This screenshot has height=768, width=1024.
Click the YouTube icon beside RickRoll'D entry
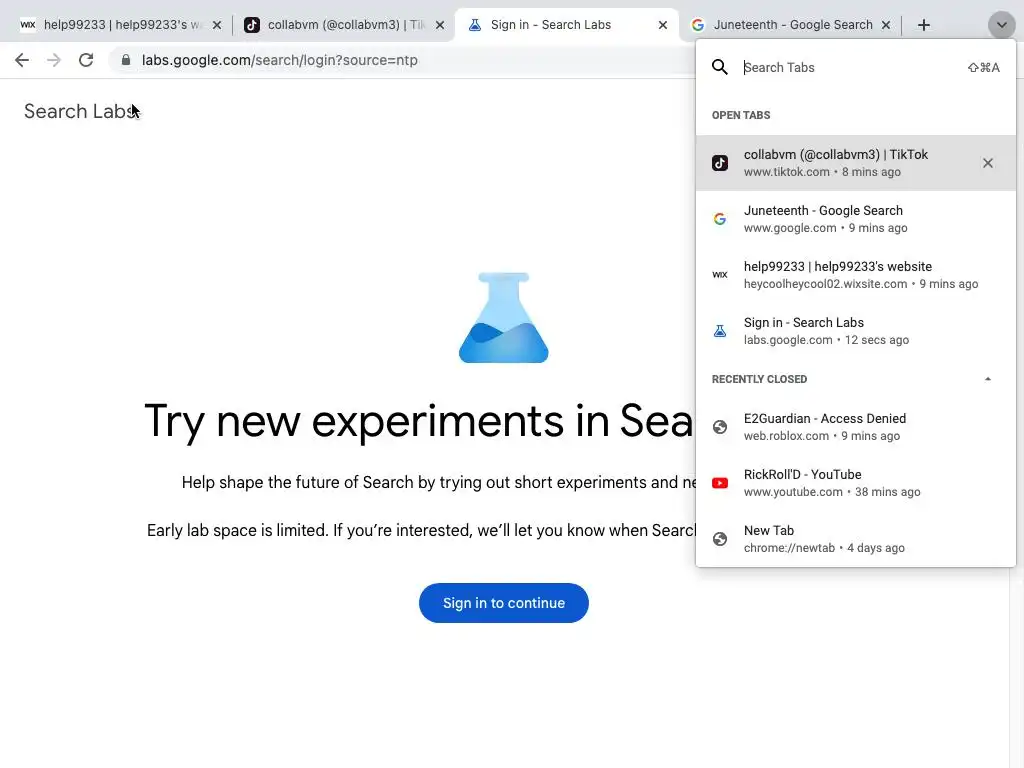pos(720,483)
